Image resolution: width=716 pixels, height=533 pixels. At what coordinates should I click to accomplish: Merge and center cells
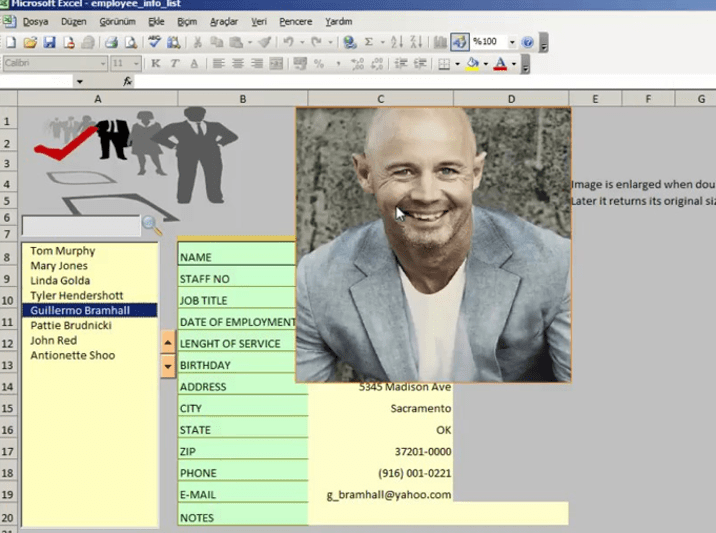(276, 63)
